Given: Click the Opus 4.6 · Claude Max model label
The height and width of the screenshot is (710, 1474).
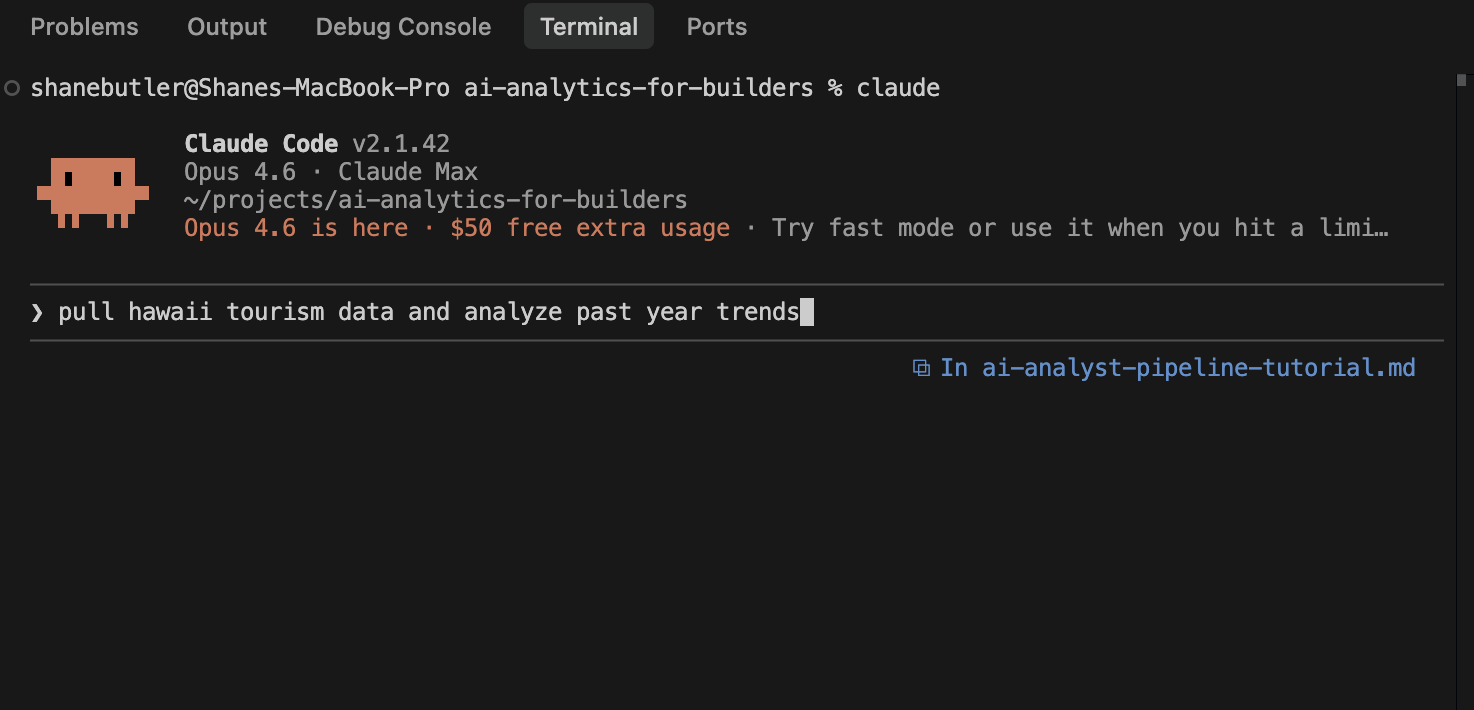Looking at the screenshot, I should click(330, 171).
